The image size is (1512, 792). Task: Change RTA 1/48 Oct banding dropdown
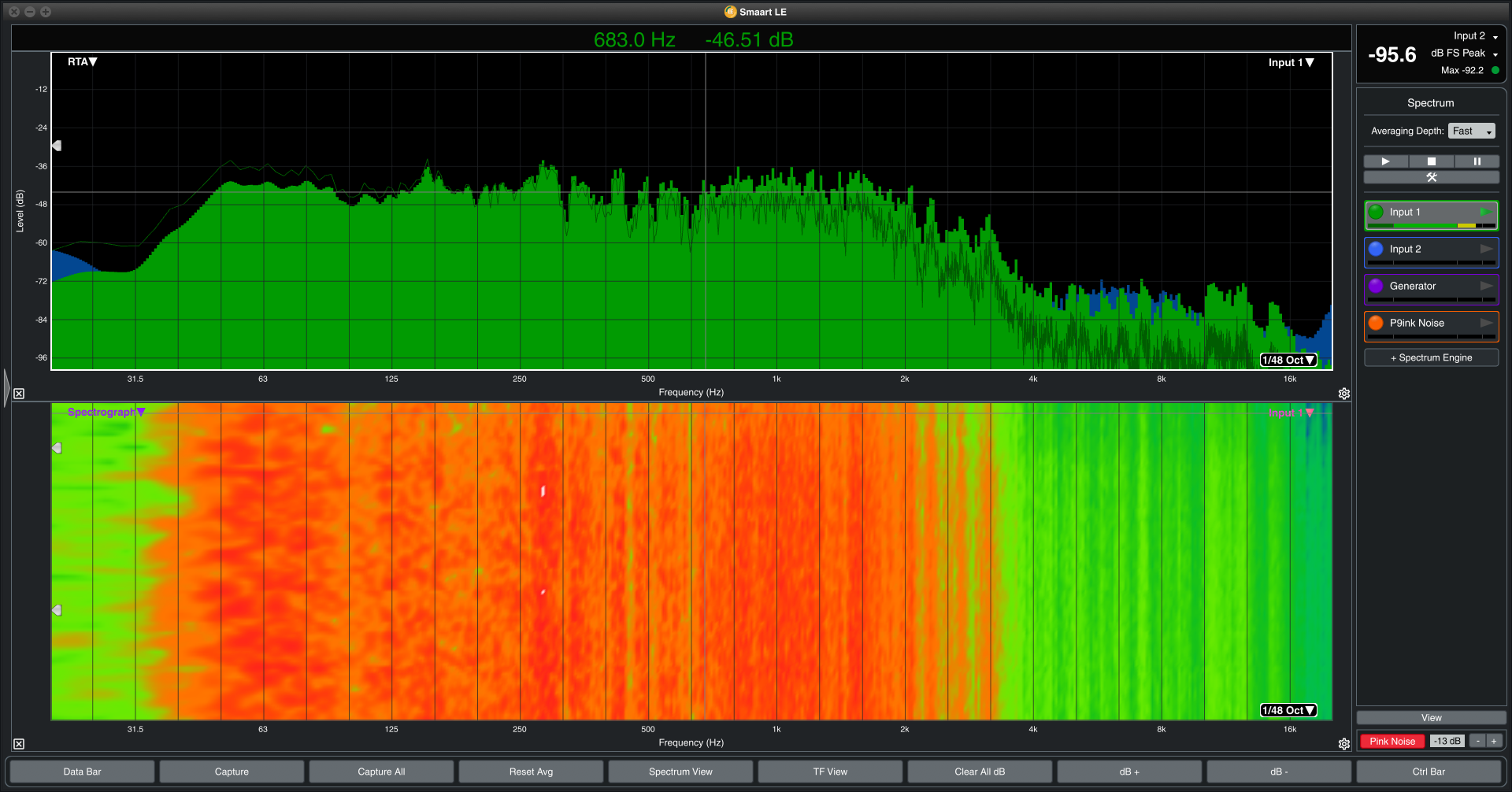[x=1288, y=360]
